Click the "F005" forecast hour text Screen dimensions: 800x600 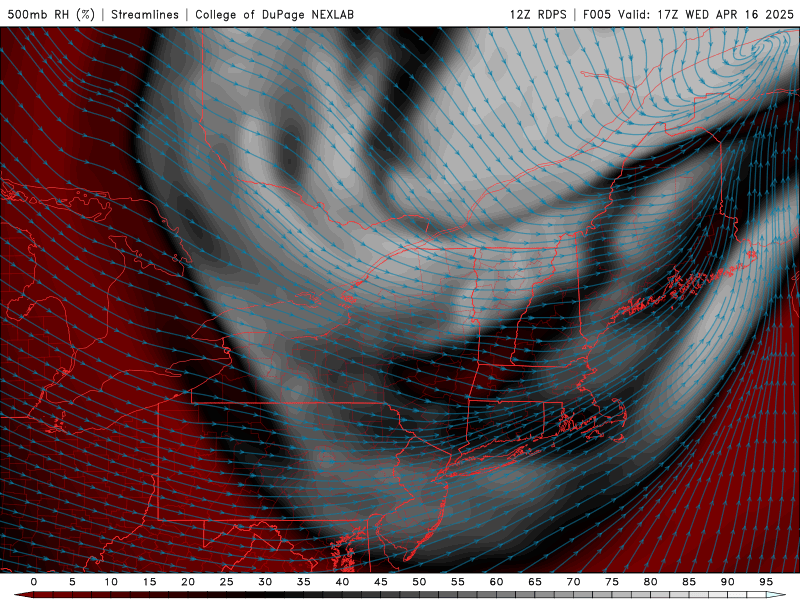click(x=596, y=14)
